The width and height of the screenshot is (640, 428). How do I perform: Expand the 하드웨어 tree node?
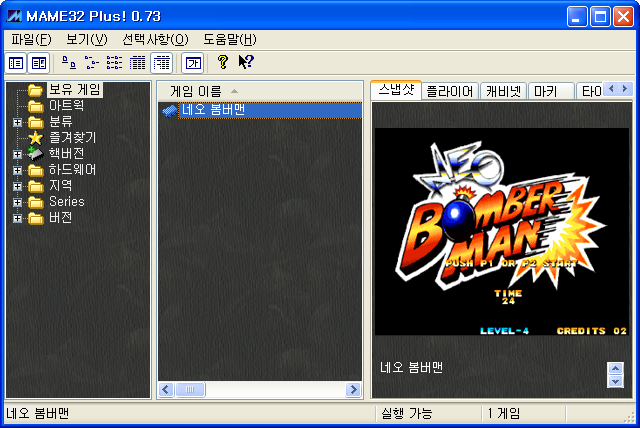[17, 170]
